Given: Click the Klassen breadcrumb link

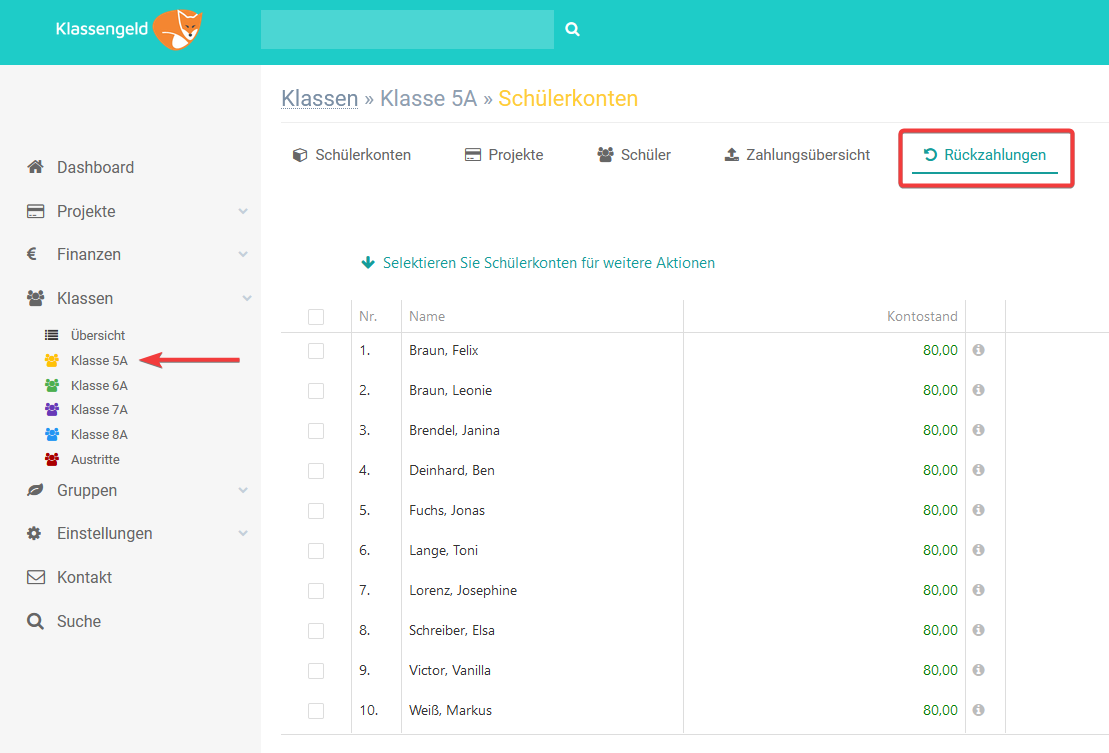Looking at the screenshot, I should click(319, 98).
